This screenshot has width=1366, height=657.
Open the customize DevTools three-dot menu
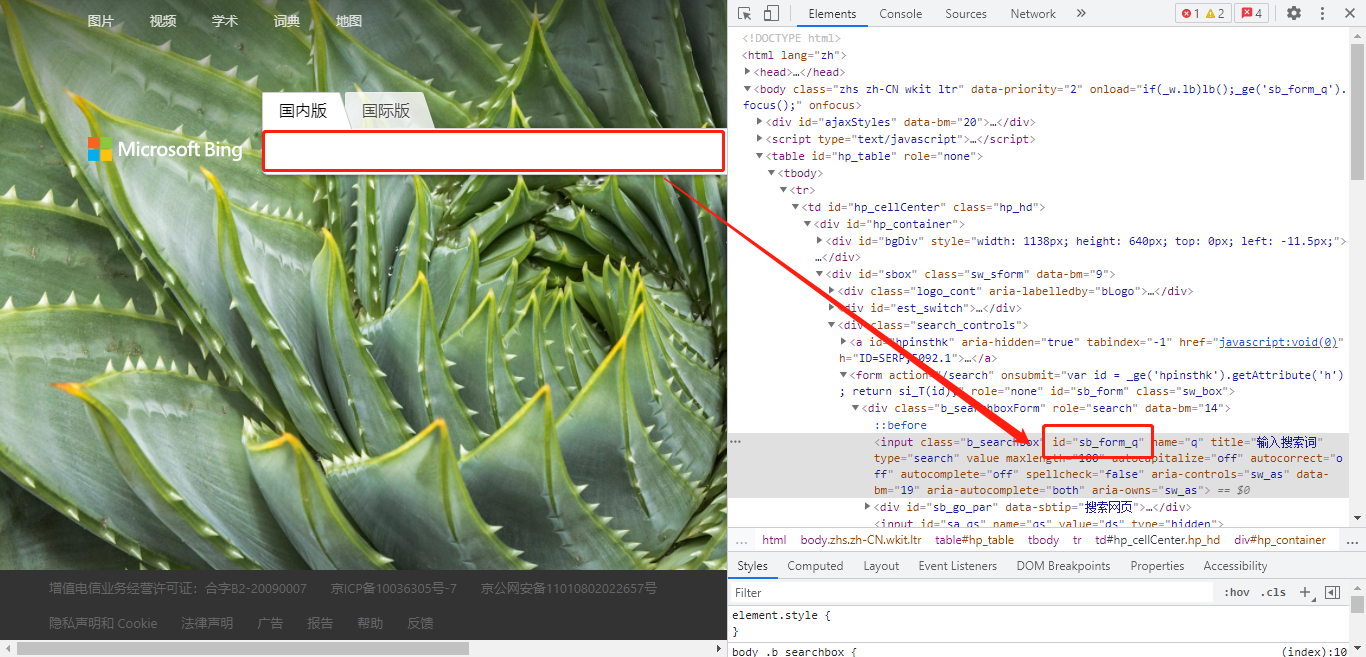pyautogui.click(x=1322, y=13)
